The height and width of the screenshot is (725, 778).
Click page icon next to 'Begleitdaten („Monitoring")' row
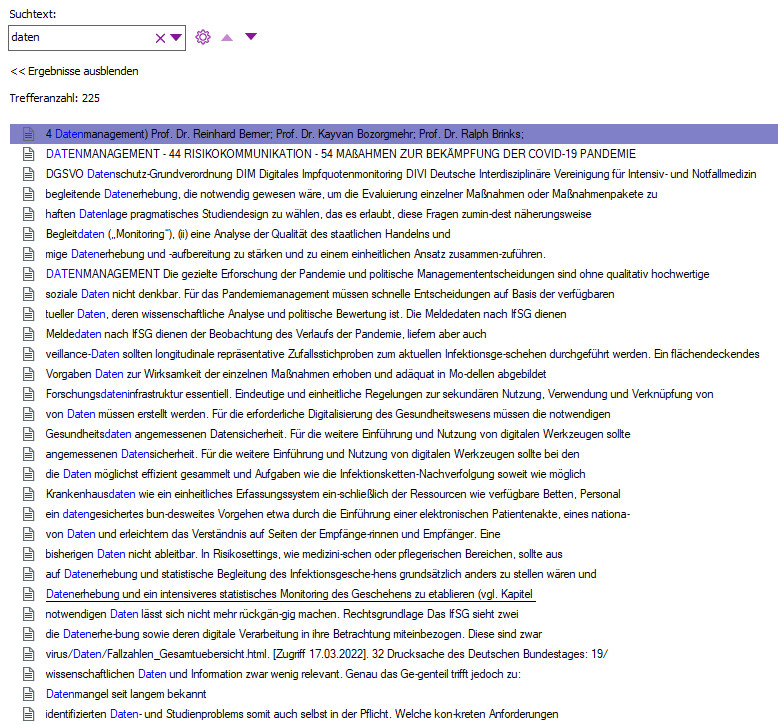click(29, 234)
